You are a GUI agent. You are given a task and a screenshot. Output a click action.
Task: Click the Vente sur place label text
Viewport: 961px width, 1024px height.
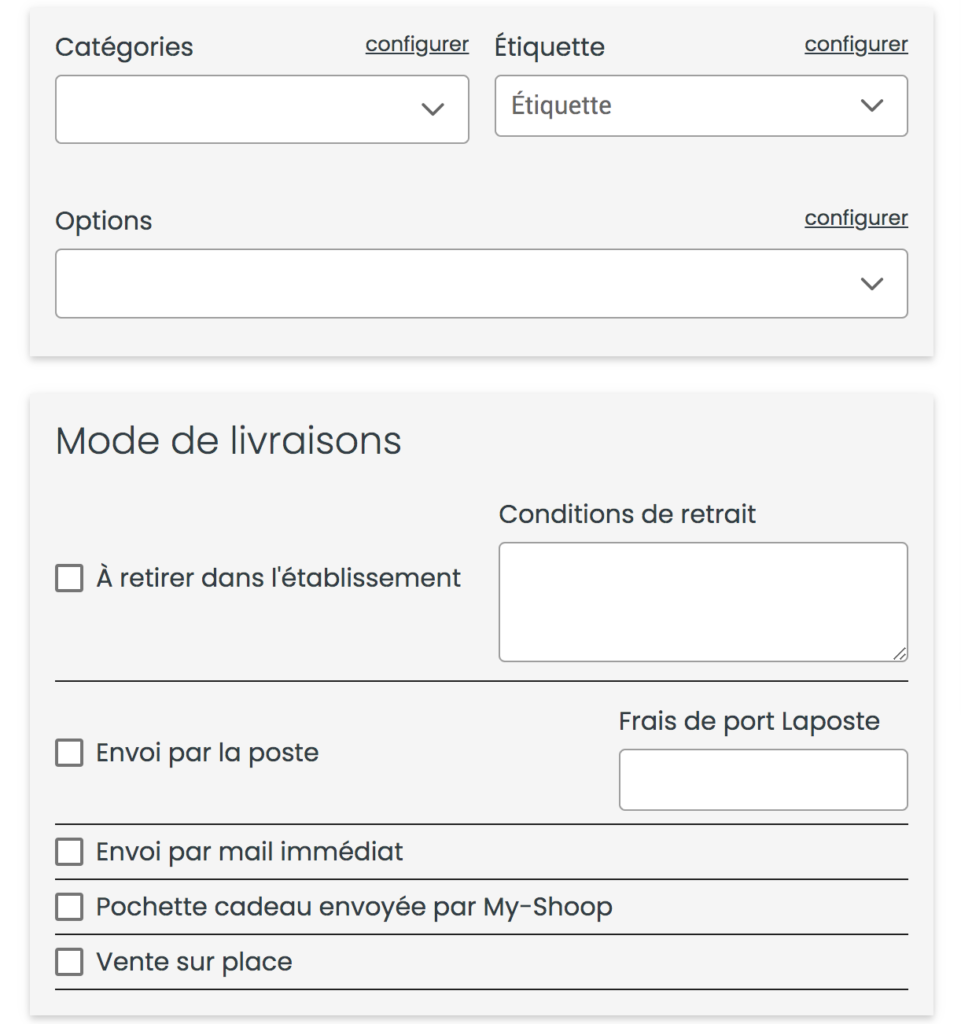194,962
